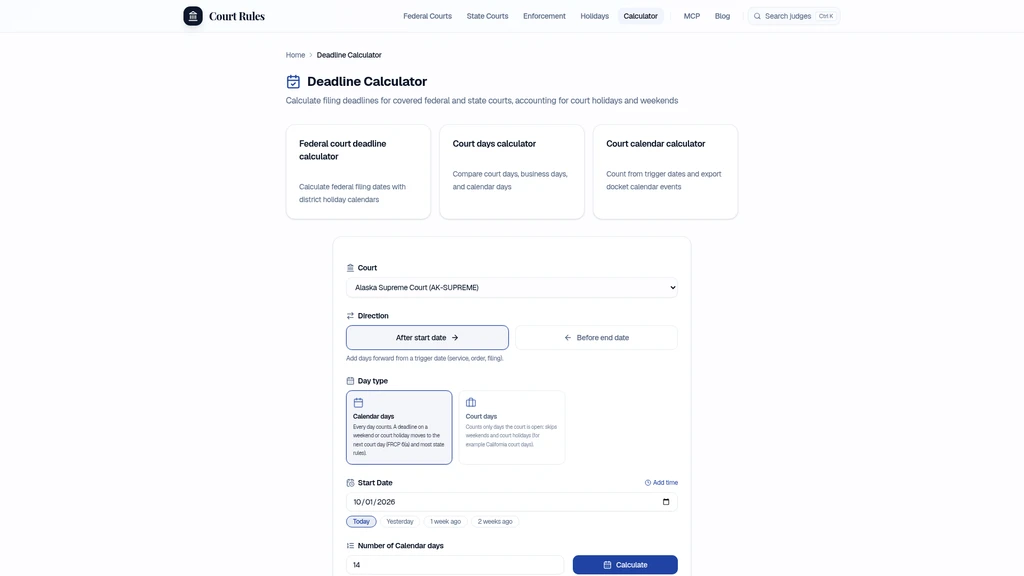Open the MCP nav link
The width and height of the screenshot is (1024, 576).
[692, 16]
